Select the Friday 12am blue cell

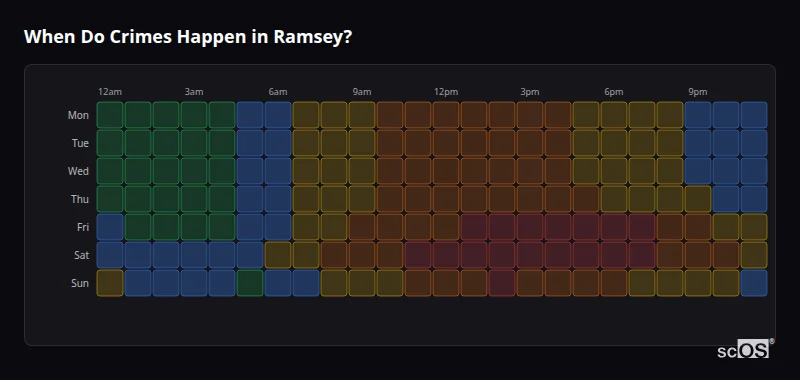point(110,227)
